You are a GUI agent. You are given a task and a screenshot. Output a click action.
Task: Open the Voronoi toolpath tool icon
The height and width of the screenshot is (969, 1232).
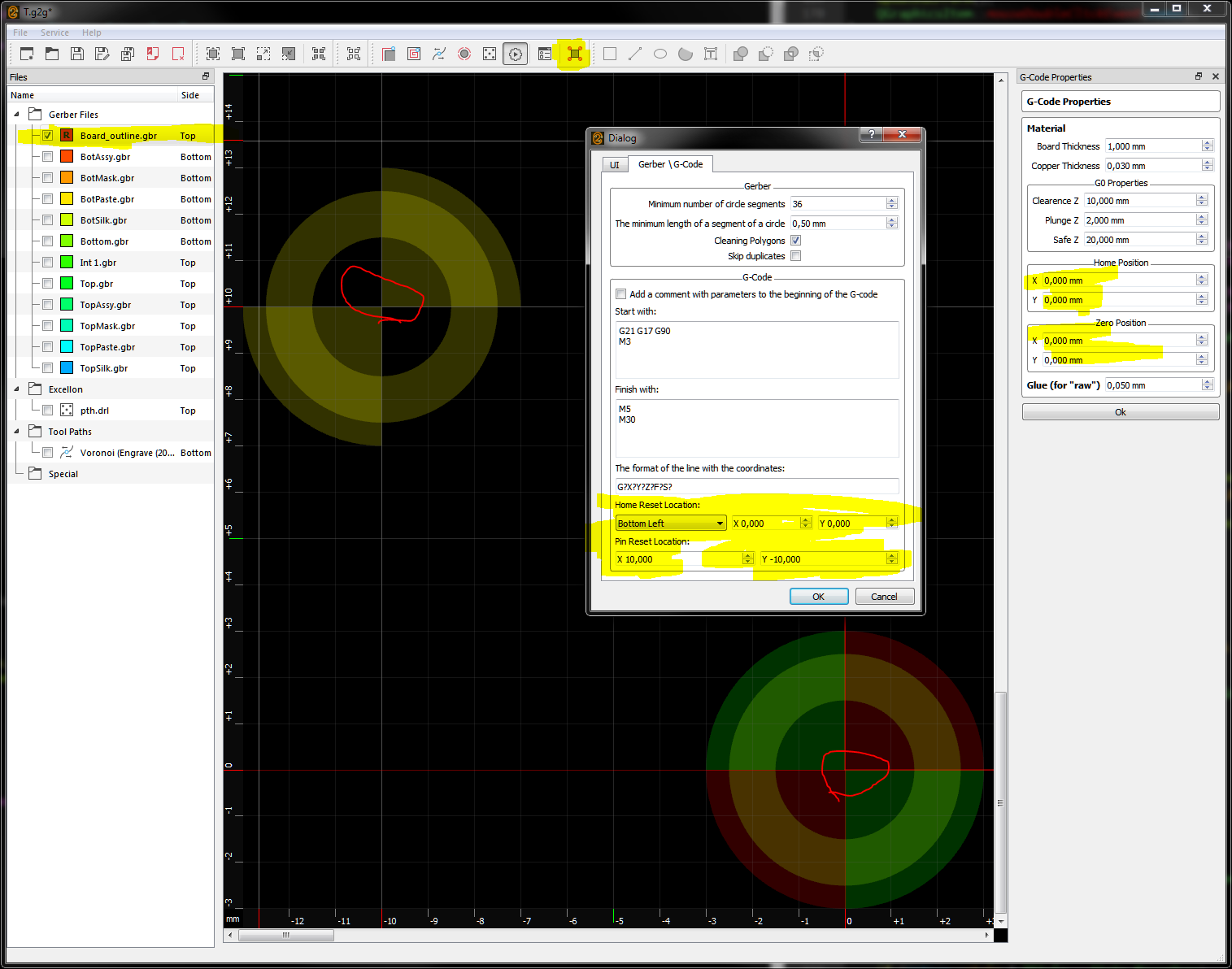pos(439,54)
